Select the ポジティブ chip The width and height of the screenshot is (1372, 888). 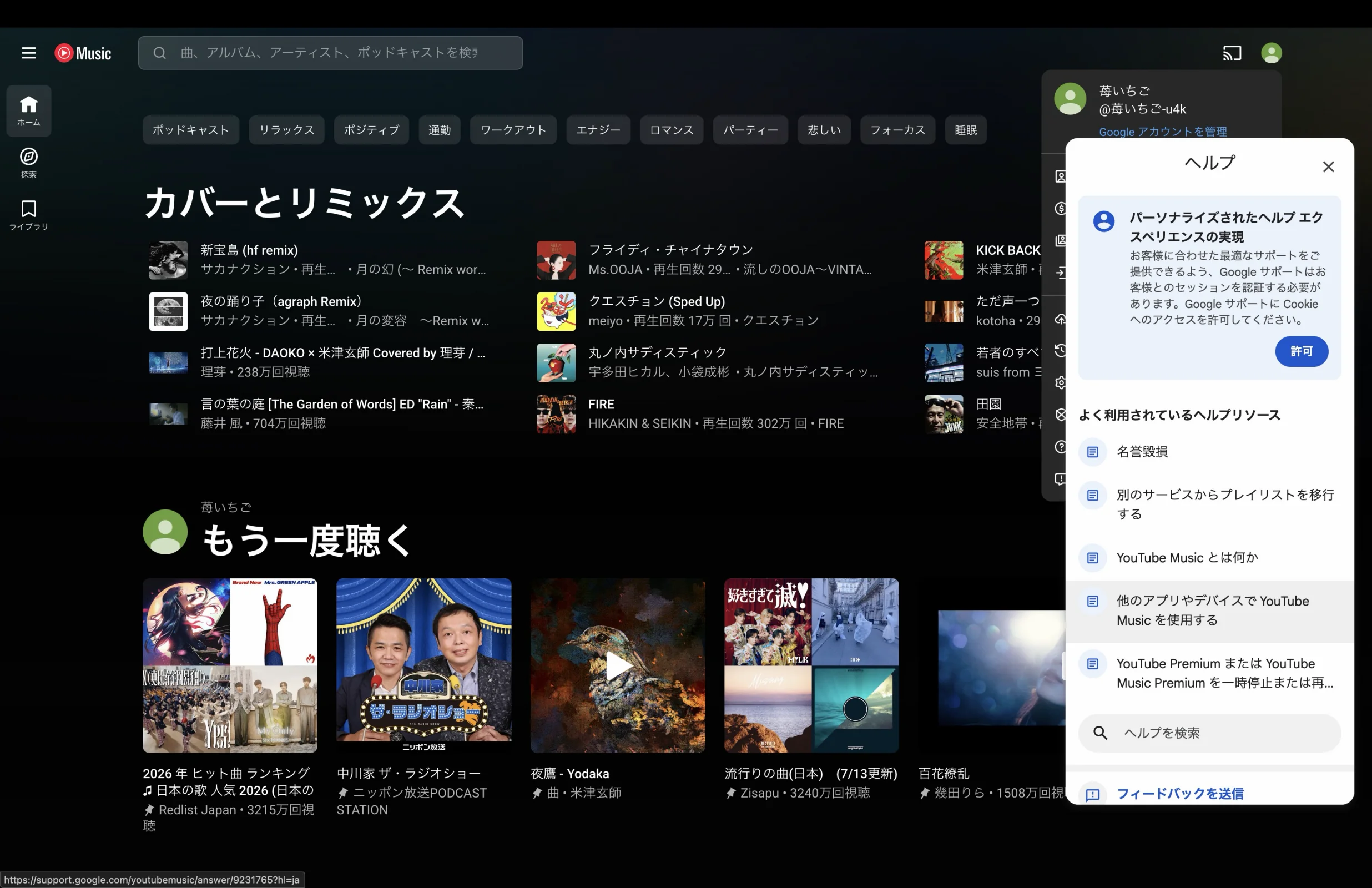371,130
